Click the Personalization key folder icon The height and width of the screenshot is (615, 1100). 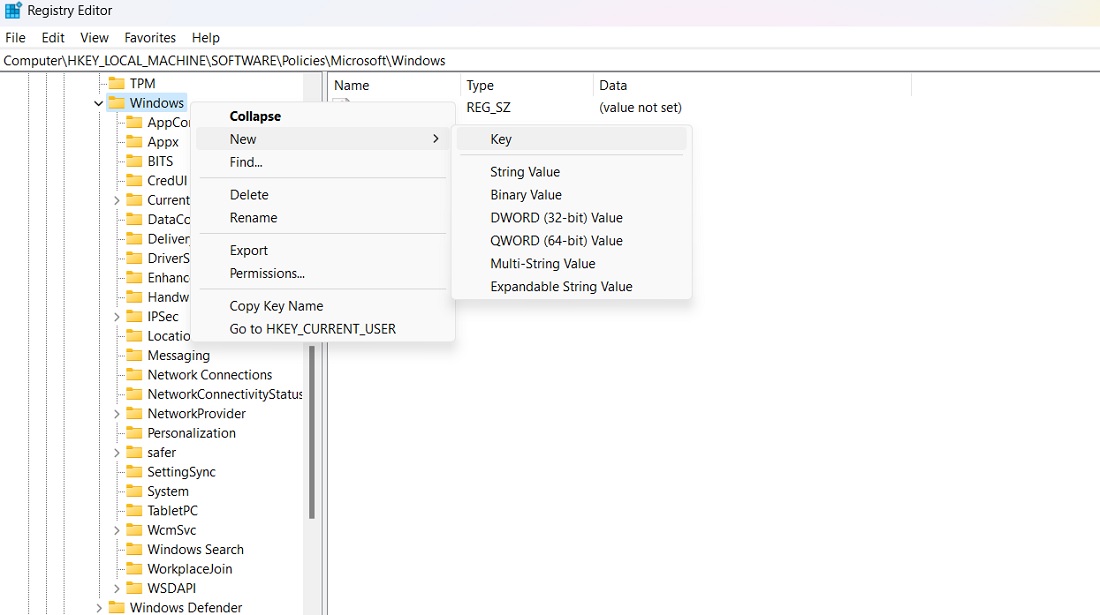(x=134, y=433)
